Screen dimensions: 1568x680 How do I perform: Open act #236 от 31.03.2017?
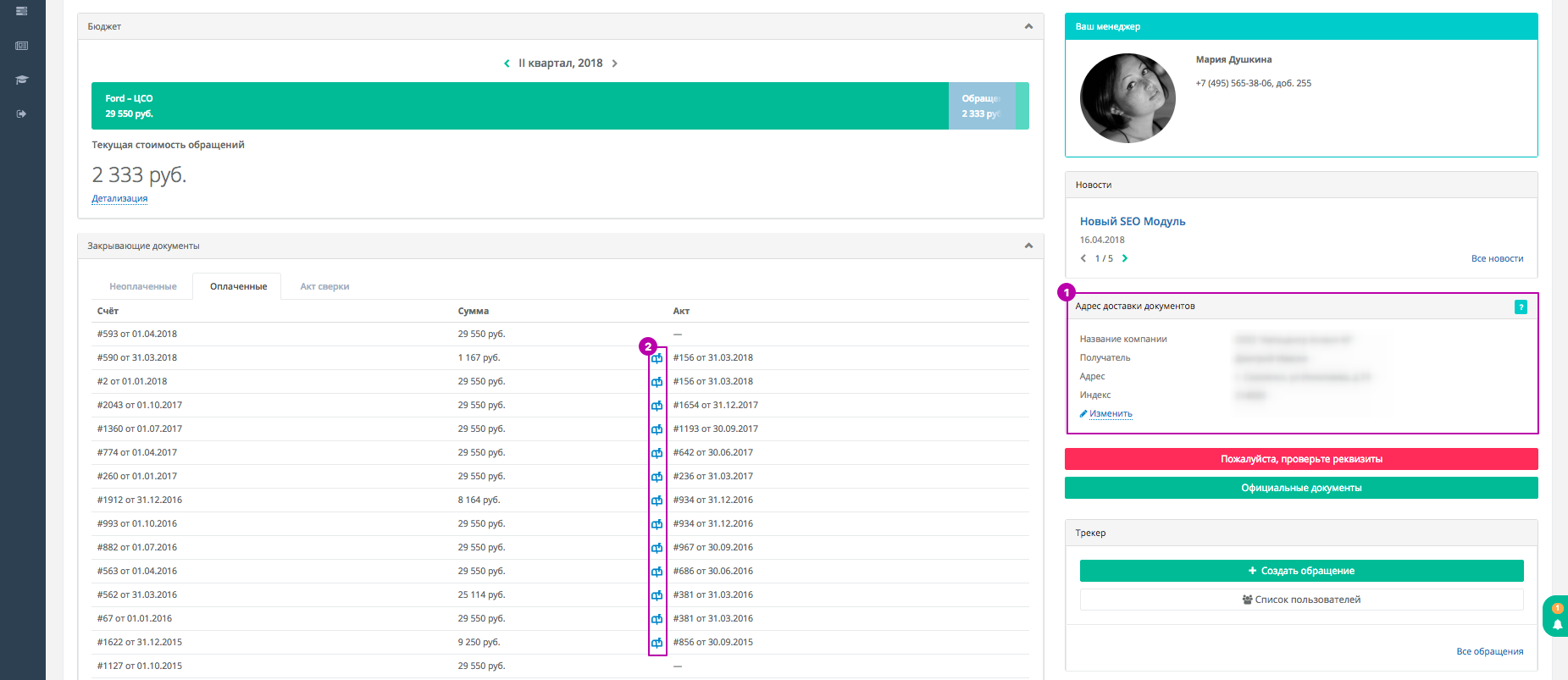713,476
